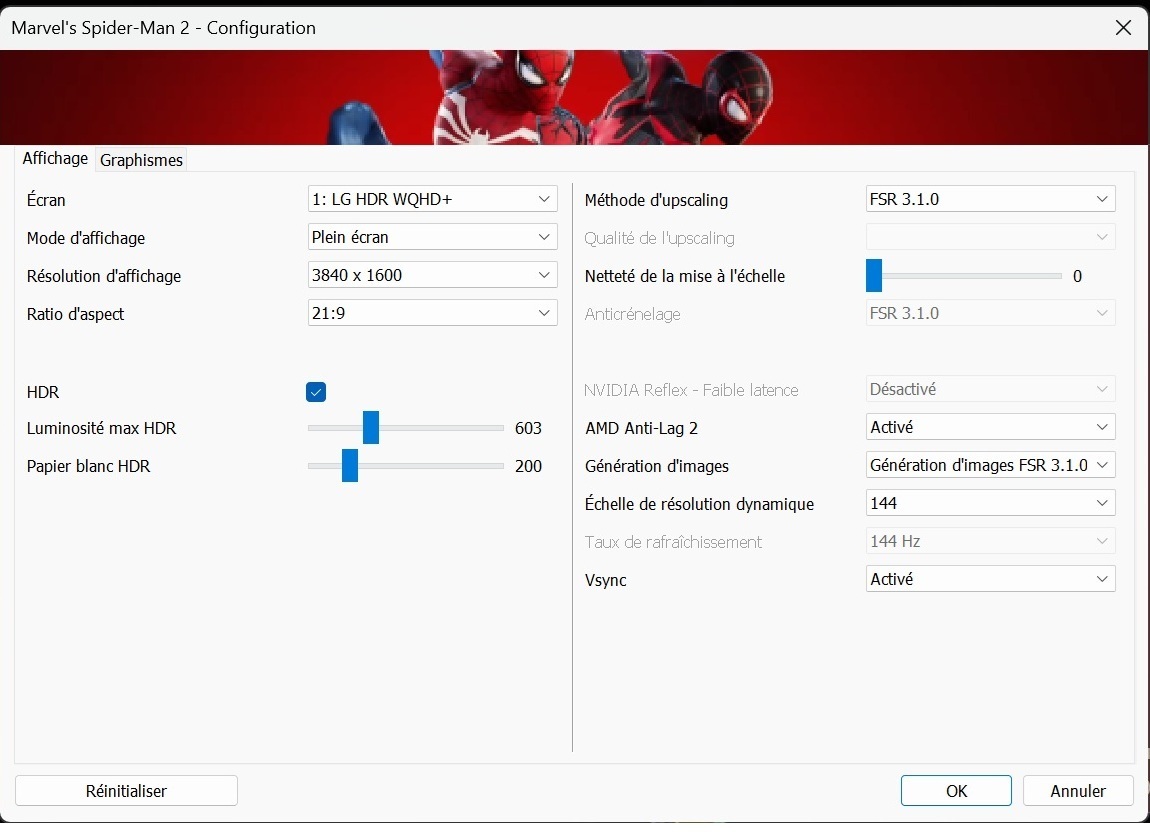Switch to the Graphismes tab
The width and height of the screenshot is (1150, 832).
coord(141,160)
